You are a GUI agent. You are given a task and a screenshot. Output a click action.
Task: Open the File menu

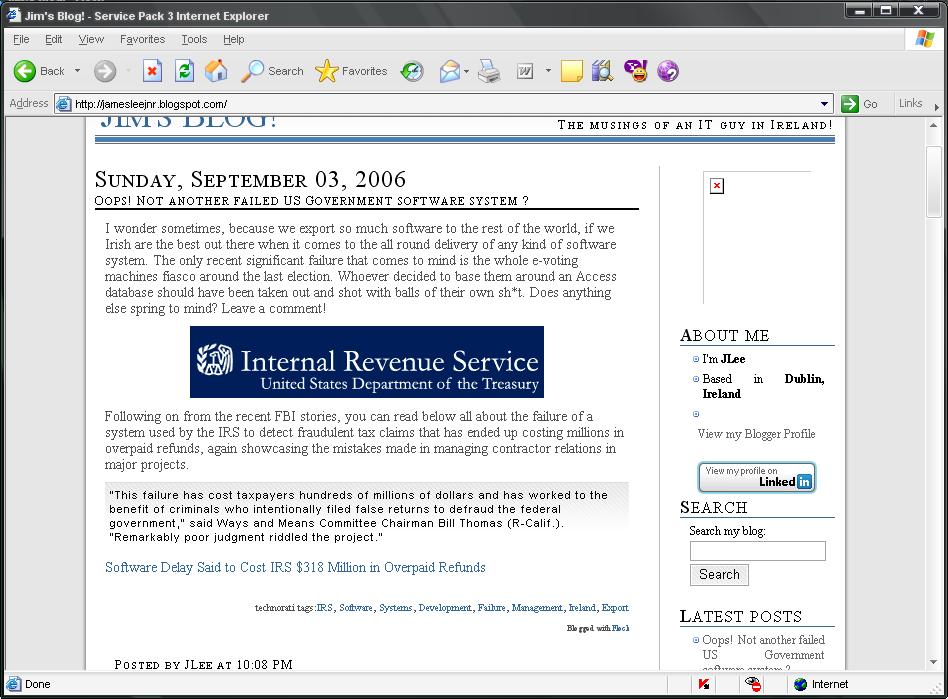[x=21, y=39]
